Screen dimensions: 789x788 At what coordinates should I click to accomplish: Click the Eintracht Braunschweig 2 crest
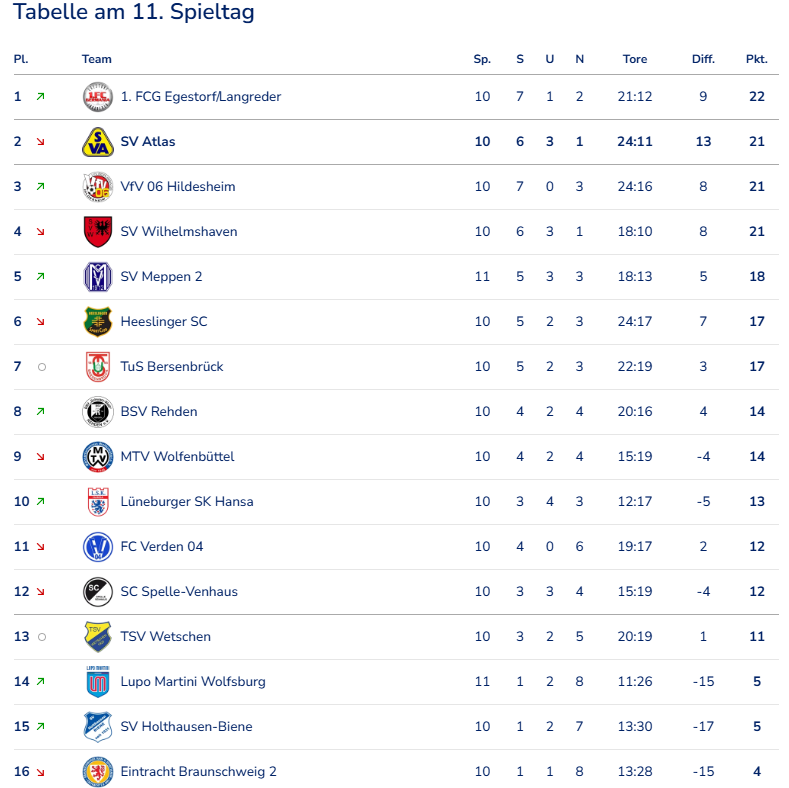[97, 772]
